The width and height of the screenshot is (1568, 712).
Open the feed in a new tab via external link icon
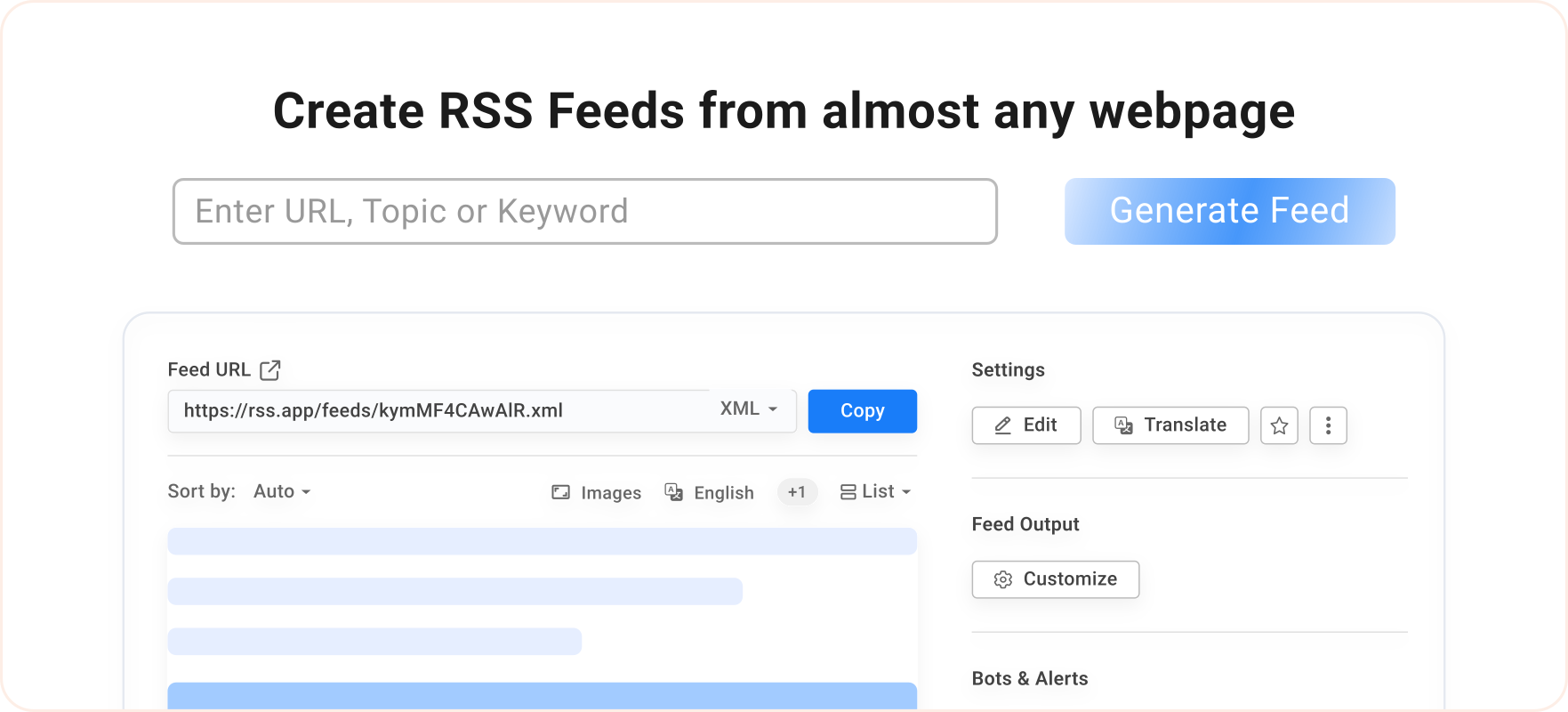tap(269, 369)
